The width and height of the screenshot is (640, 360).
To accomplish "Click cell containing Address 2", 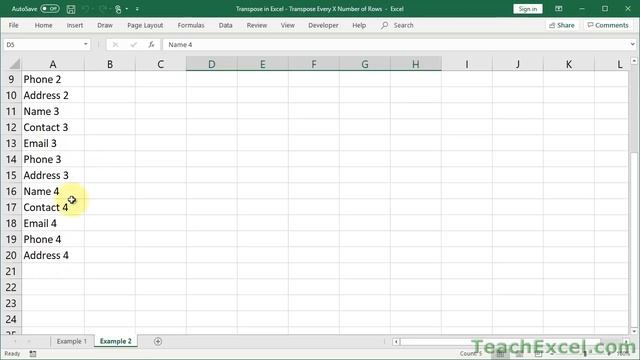I will 53,95.
